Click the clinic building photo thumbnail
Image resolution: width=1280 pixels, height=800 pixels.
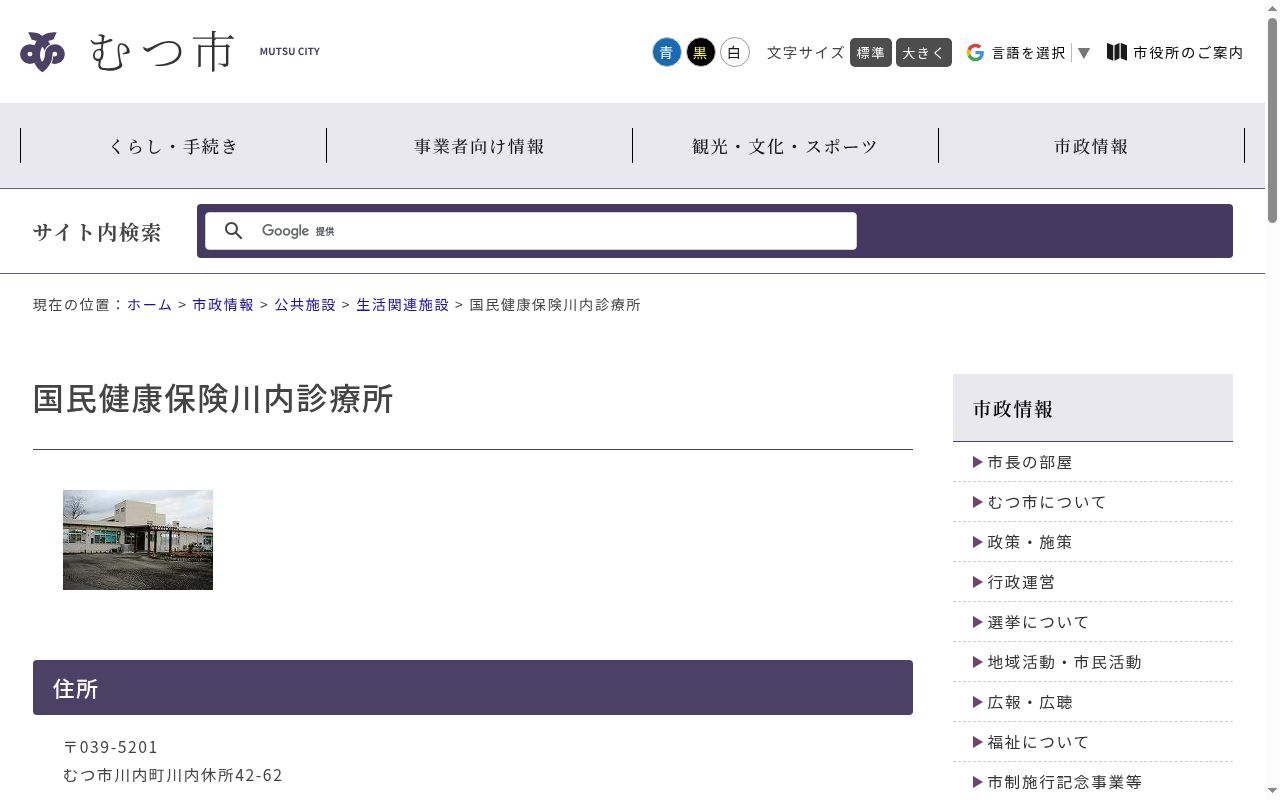(138, 540)
